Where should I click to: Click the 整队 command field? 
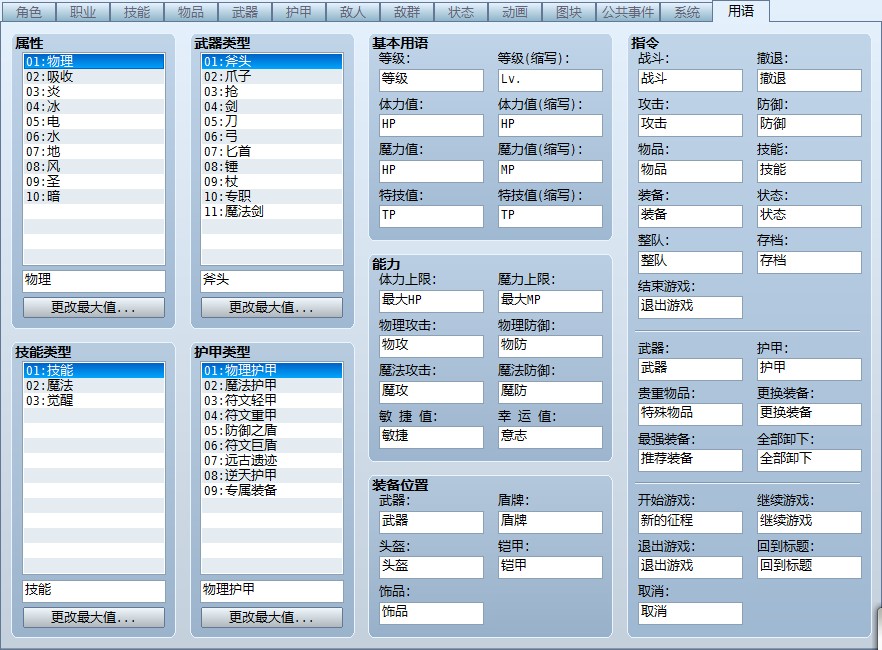pos(690,262)
